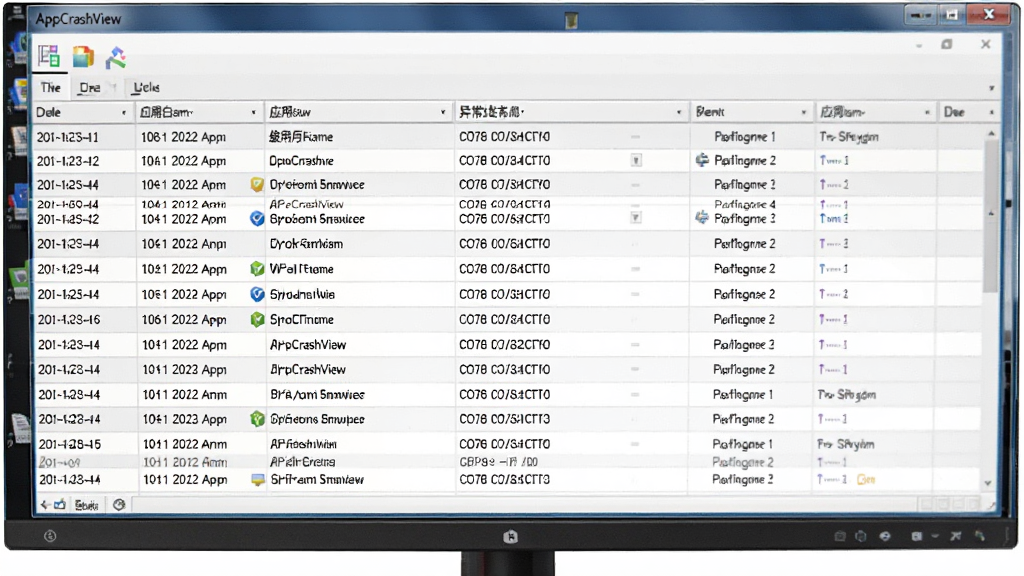The height and width of the screenshot is (576, 1024).
Task: Click the date cell 201-1:23-16
Action: click(69, 319)
